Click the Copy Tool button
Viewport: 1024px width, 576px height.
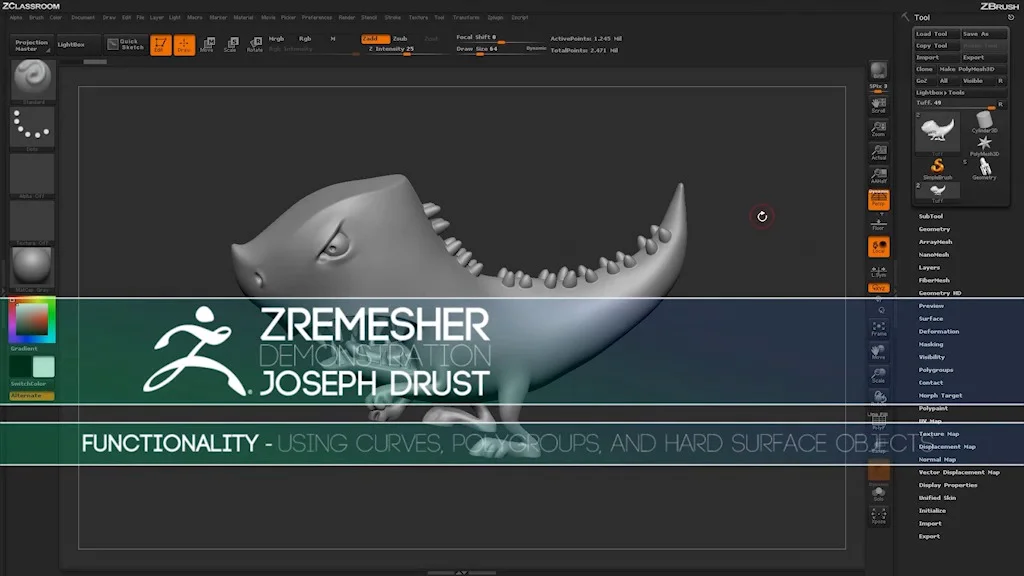click(x=936, y=46)
